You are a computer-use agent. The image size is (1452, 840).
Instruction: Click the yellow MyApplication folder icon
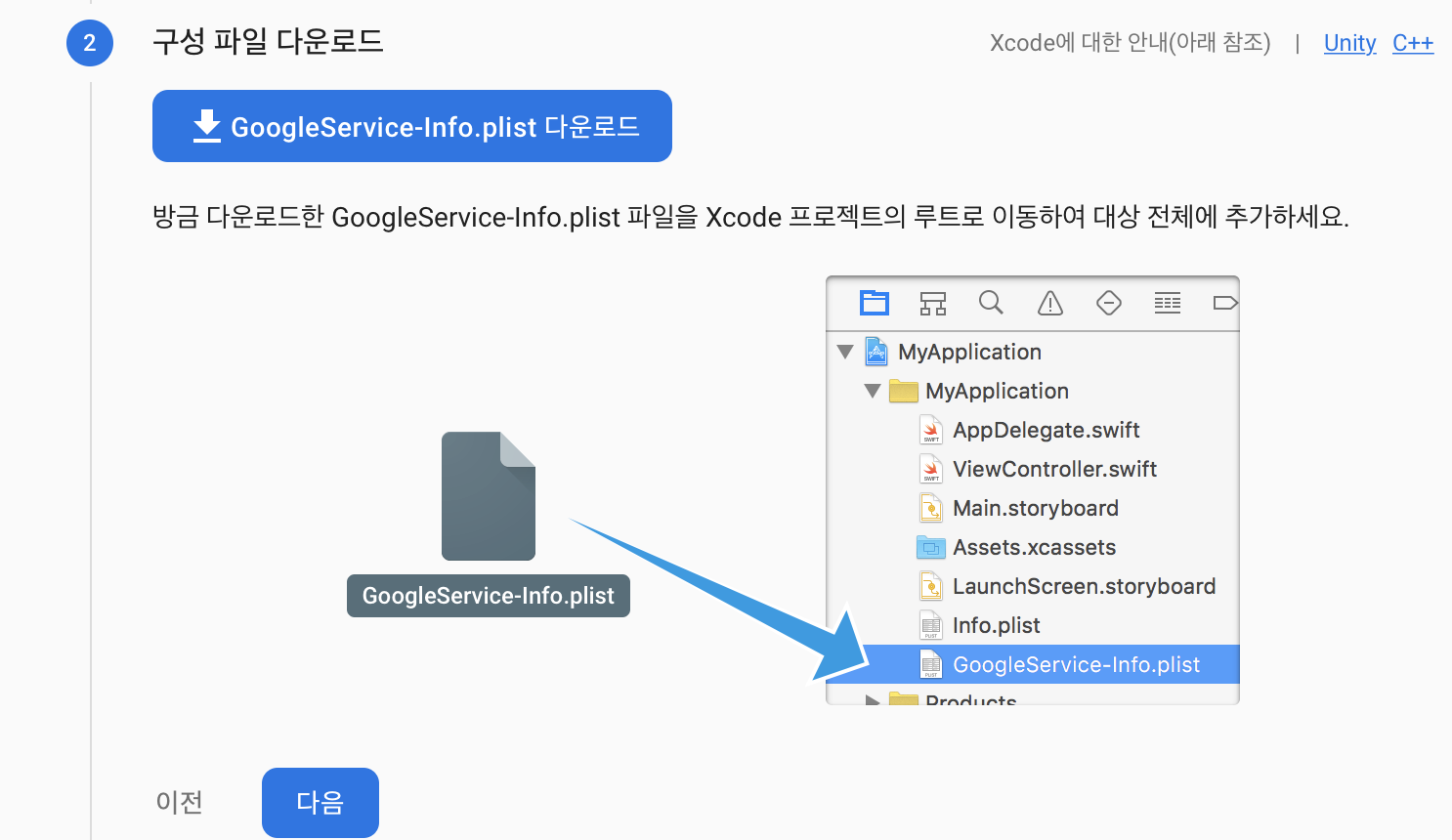click(904, 391)
